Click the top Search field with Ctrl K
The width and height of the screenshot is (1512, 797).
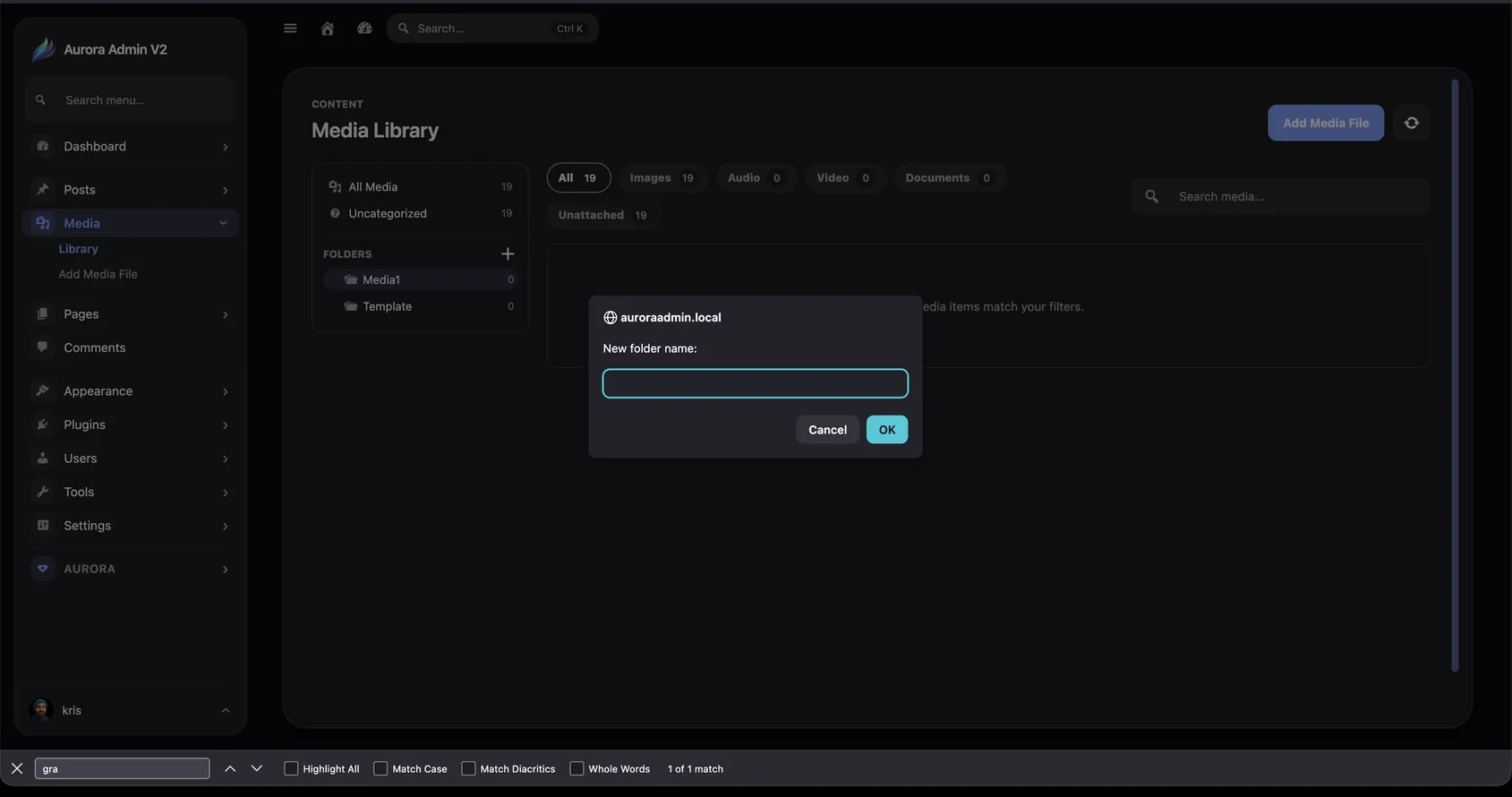[492, 29]
